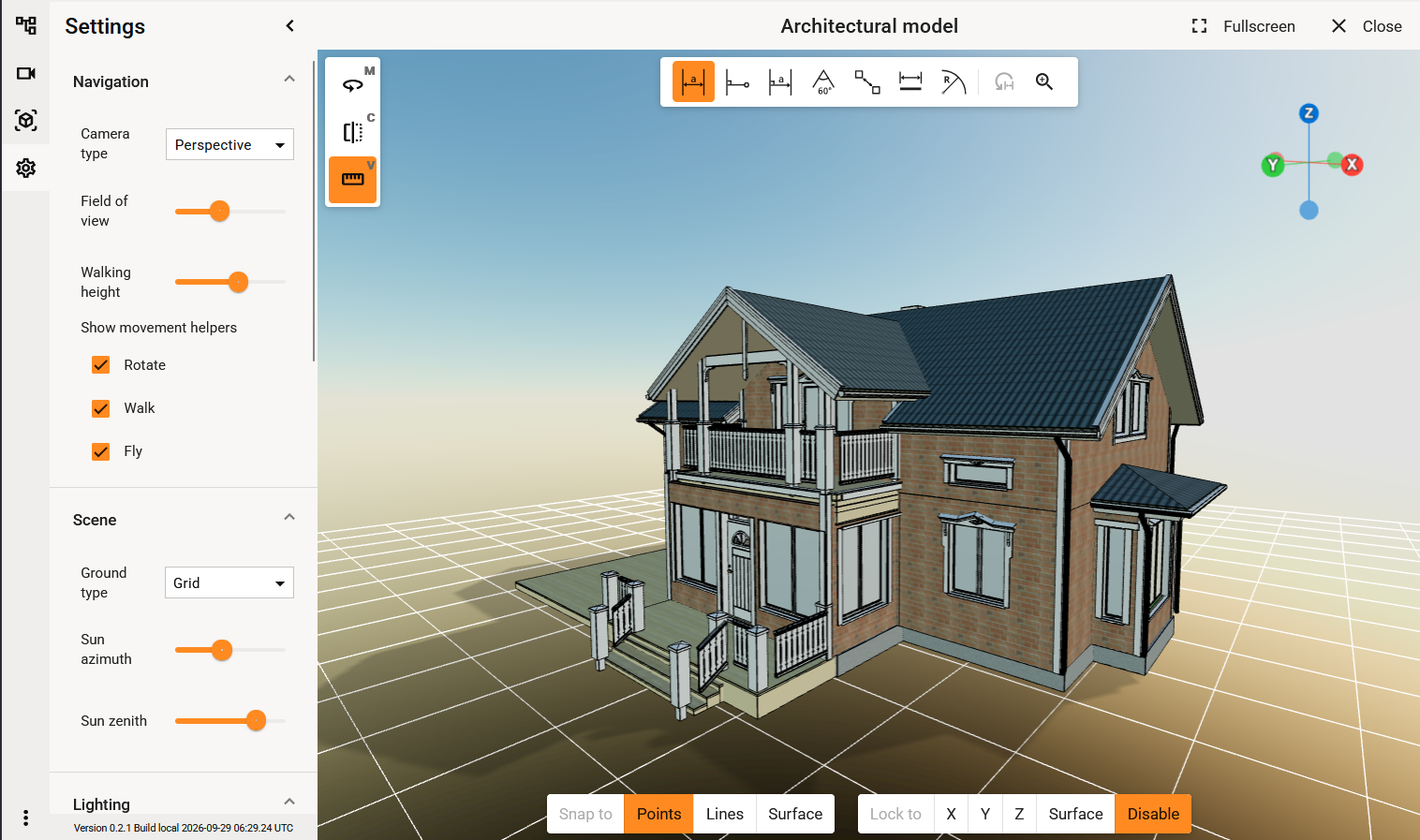Image resolution: width=1420 pixels, height=840 pixels.
Task: Choose the point-to-point distance measure tool
Action: tap(693, 81)
